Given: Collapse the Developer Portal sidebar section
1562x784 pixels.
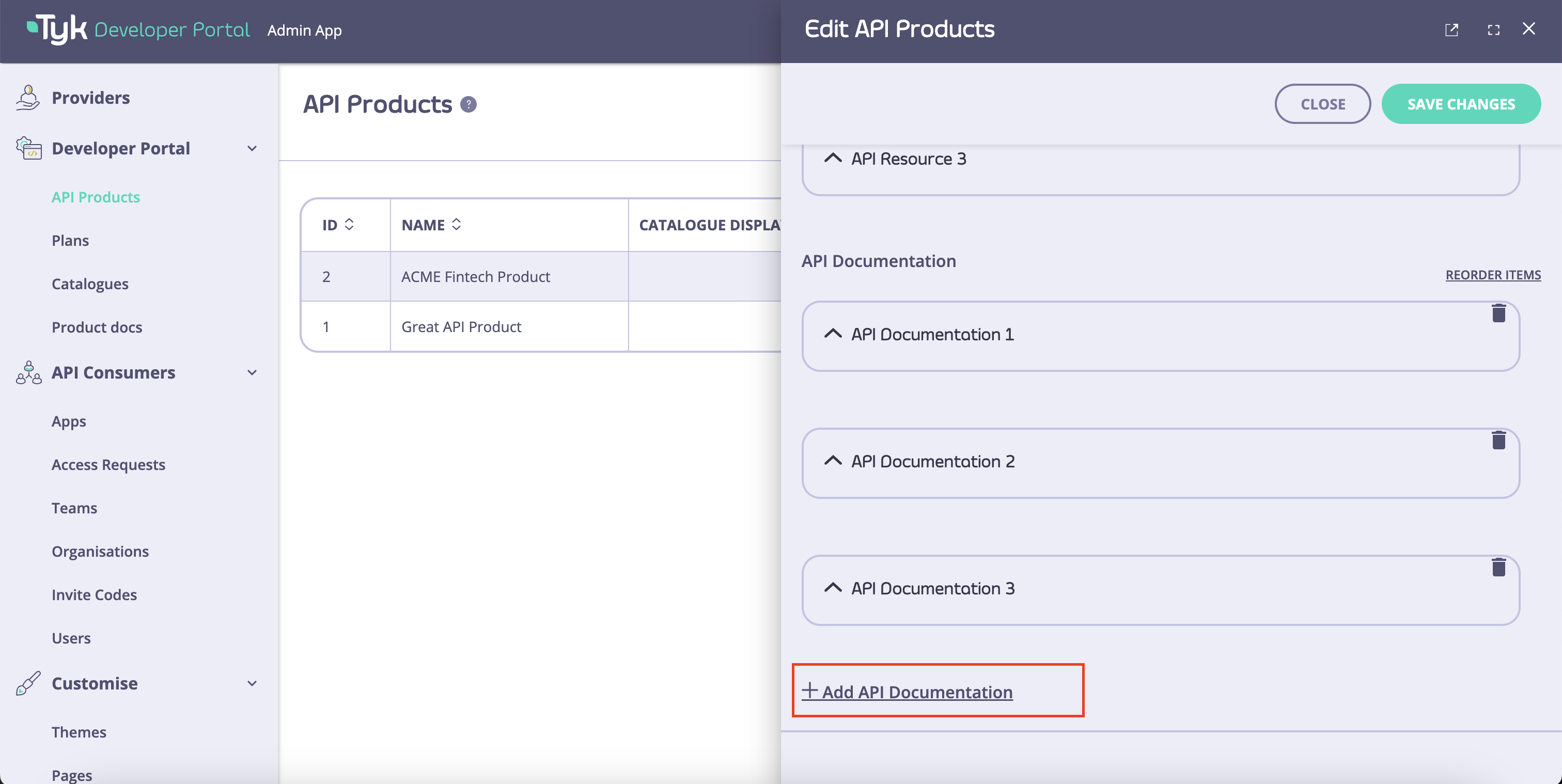Looking at the screenshot, I should pyautogui.click(x=252, y=149).
